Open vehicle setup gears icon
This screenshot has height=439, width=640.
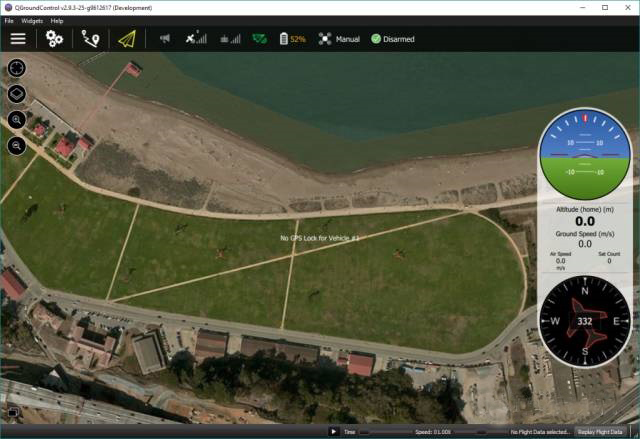(x=54, y=39)
